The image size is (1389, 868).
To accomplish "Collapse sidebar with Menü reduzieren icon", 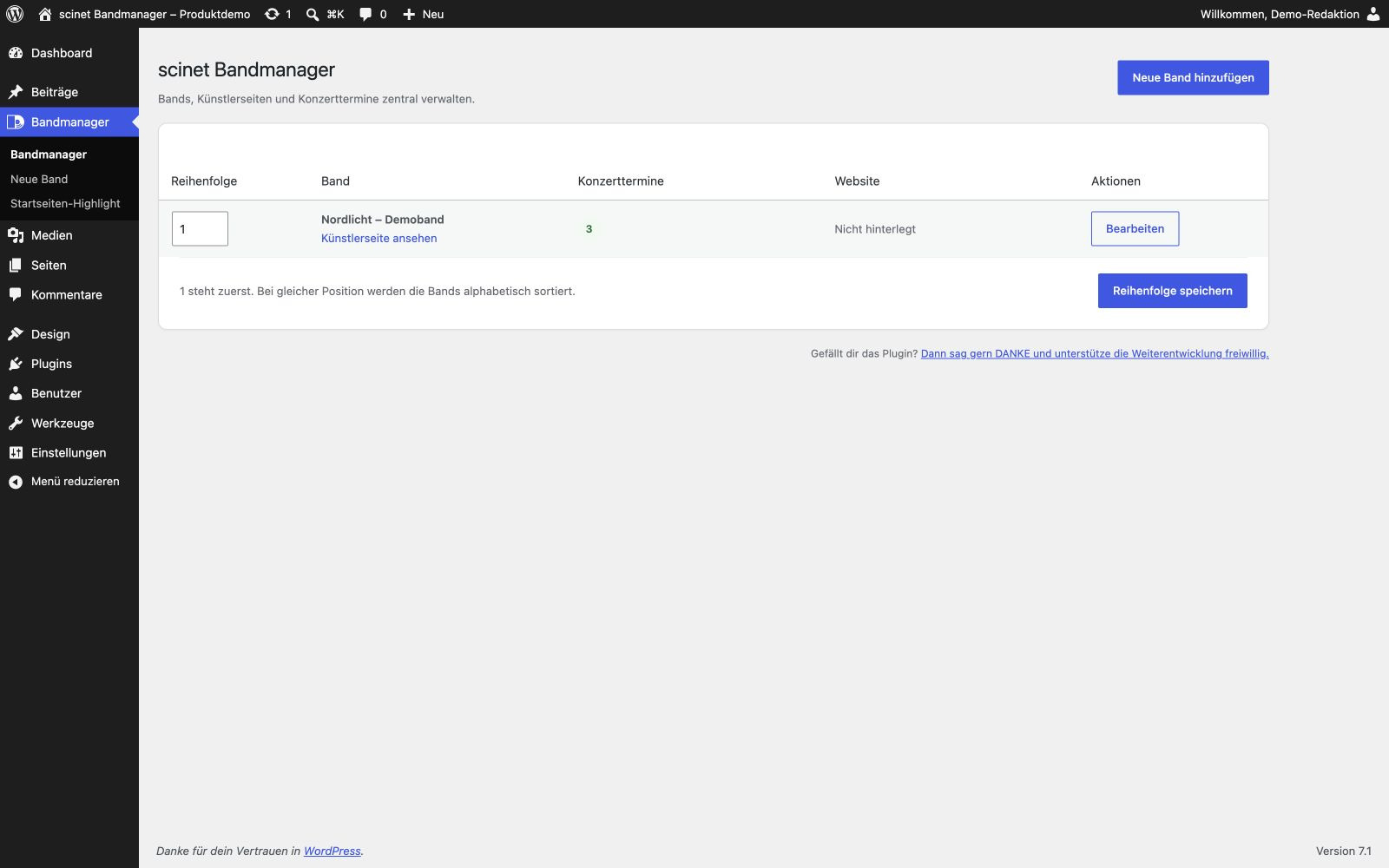I will (x=16, y=482).
